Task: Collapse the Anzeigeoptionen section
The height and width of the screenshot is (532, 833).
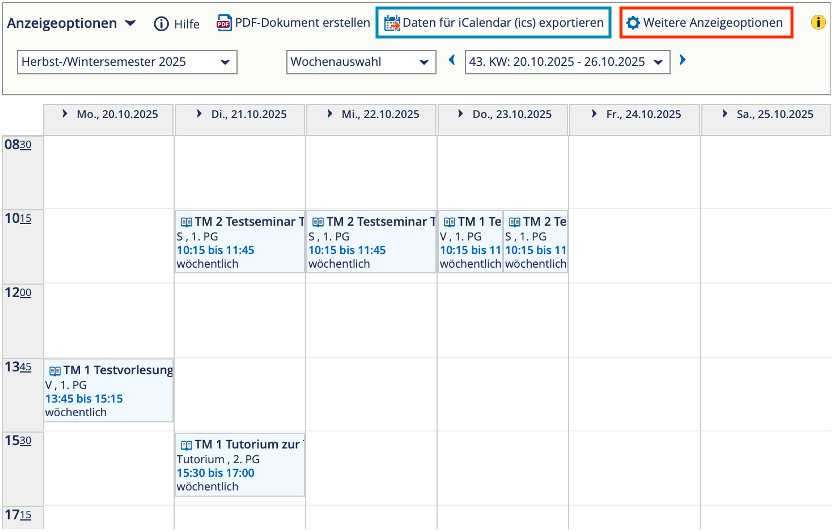Action: pos(130,23)
